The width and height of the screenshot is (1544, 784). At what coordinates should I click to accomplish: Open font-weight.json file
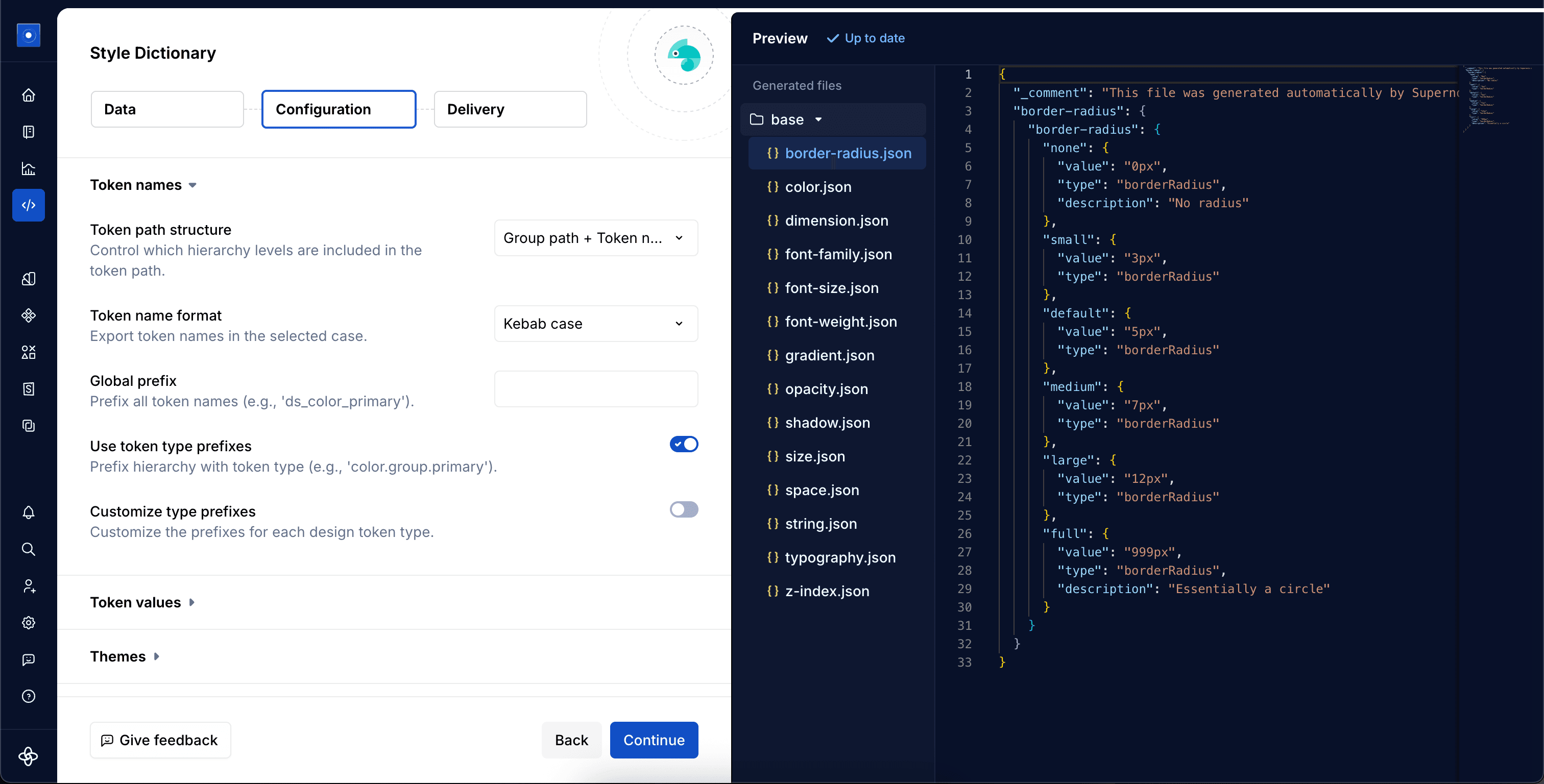click(837, 321)
